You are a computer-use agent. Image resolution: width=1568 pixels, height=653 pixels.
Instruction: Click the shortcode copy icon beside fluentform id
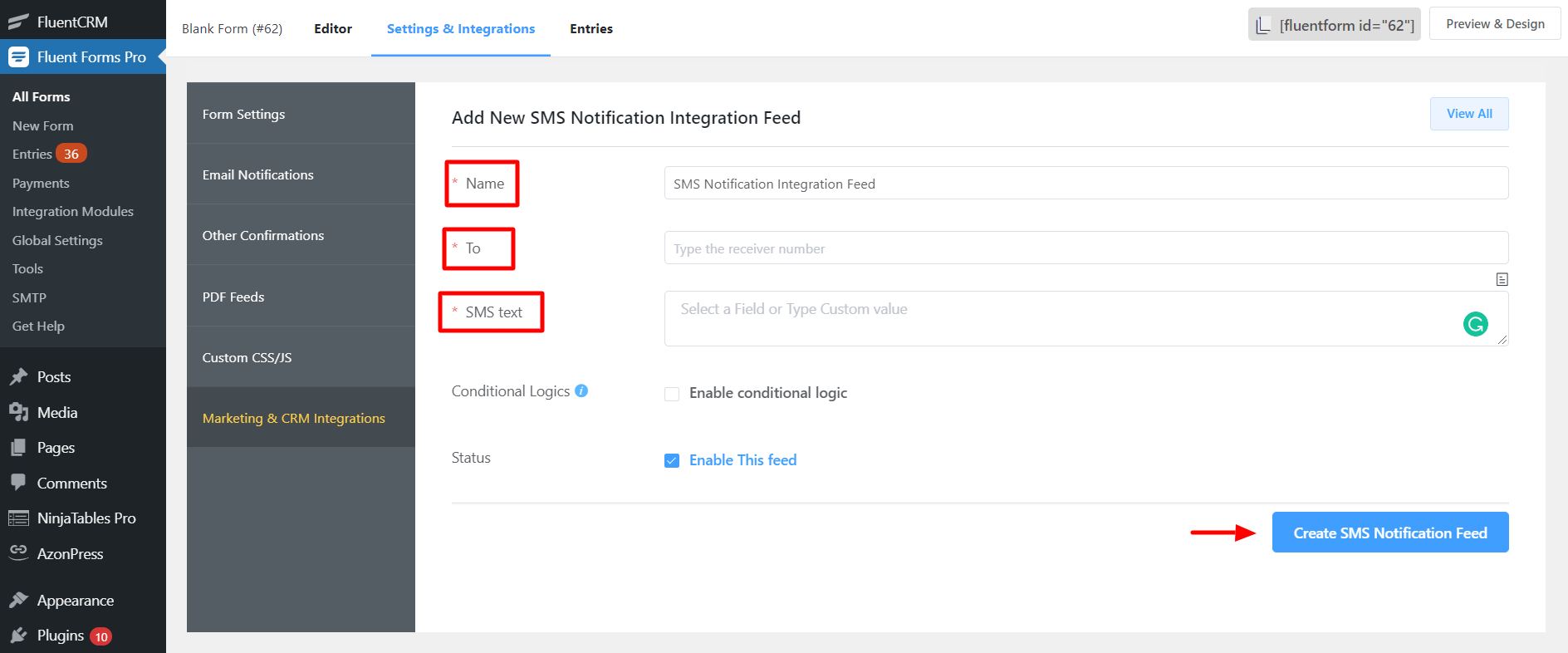(1262, 25)
